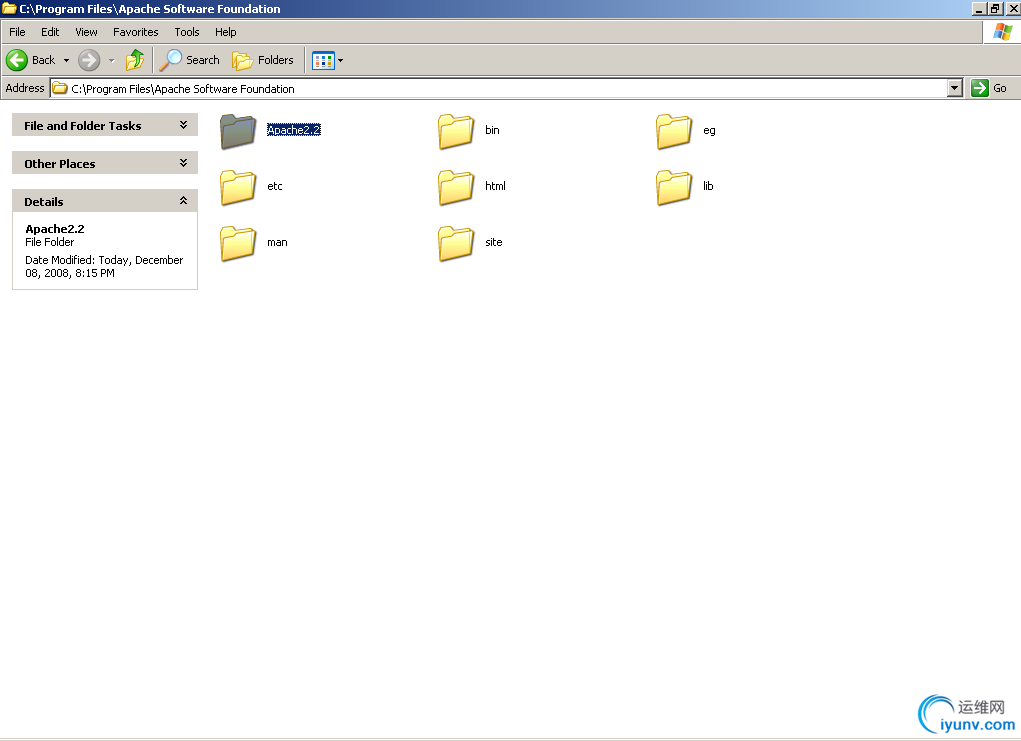Click the etc folder name
Image resolution: width=1021 pixels, height=741 pixels.
coord(275,186)
